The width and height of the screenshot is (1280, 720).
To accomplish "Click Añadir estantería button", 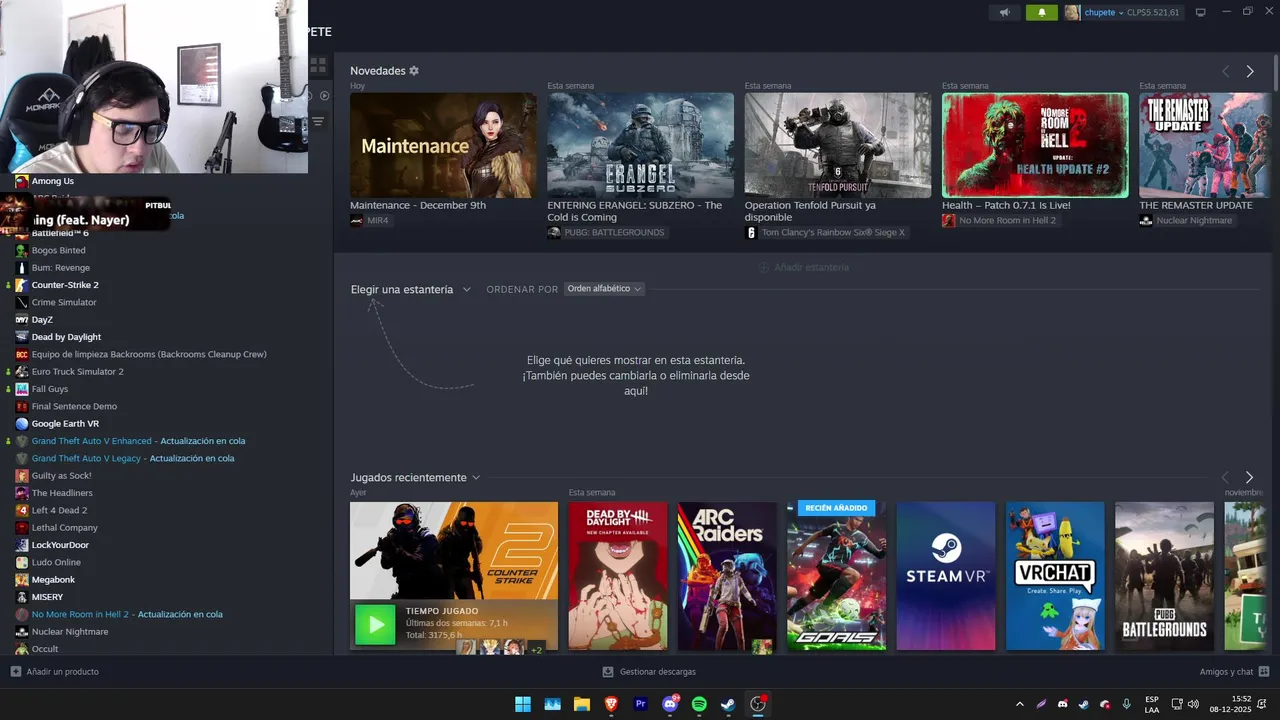I will click(x=804, y=267).
